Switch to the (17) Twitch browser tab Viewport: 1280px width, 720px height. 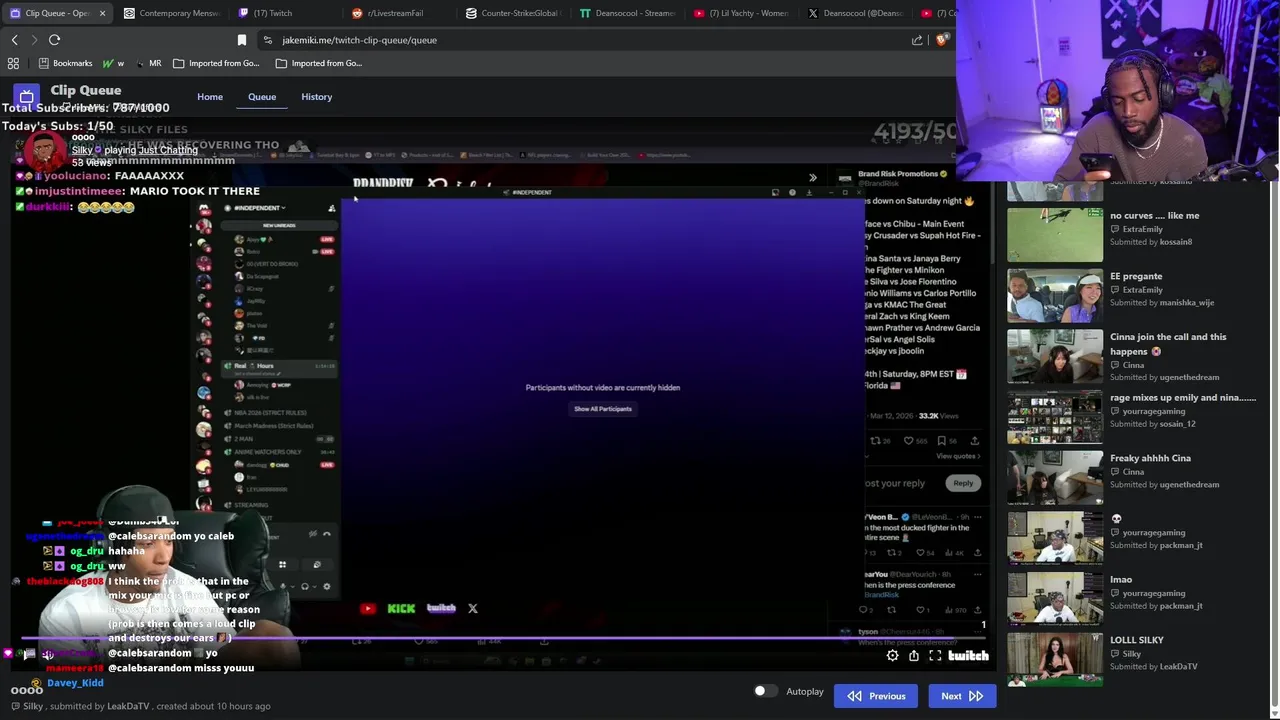tap(264, 13)
